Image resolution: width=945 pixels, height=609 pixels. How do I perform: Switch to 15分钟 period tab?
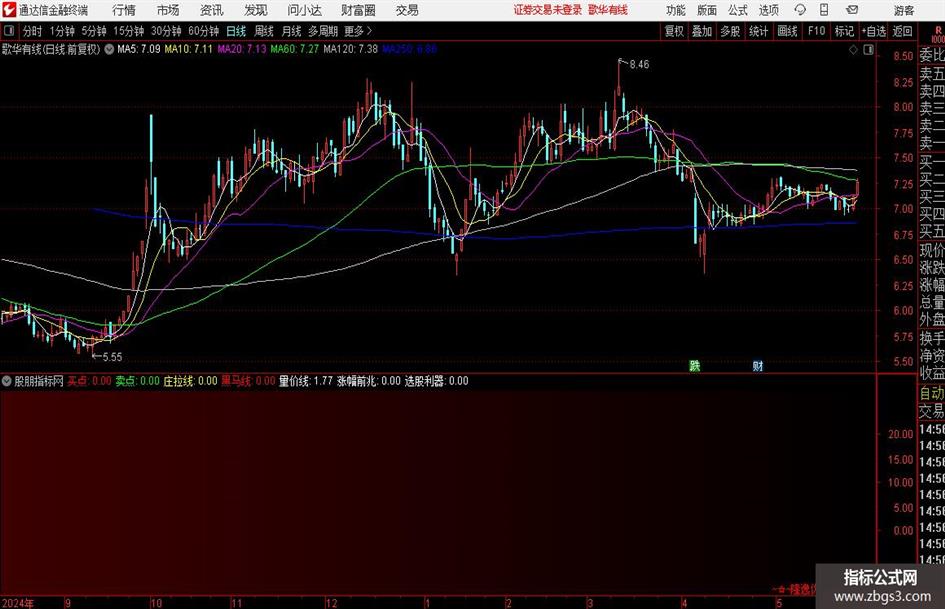128,31
